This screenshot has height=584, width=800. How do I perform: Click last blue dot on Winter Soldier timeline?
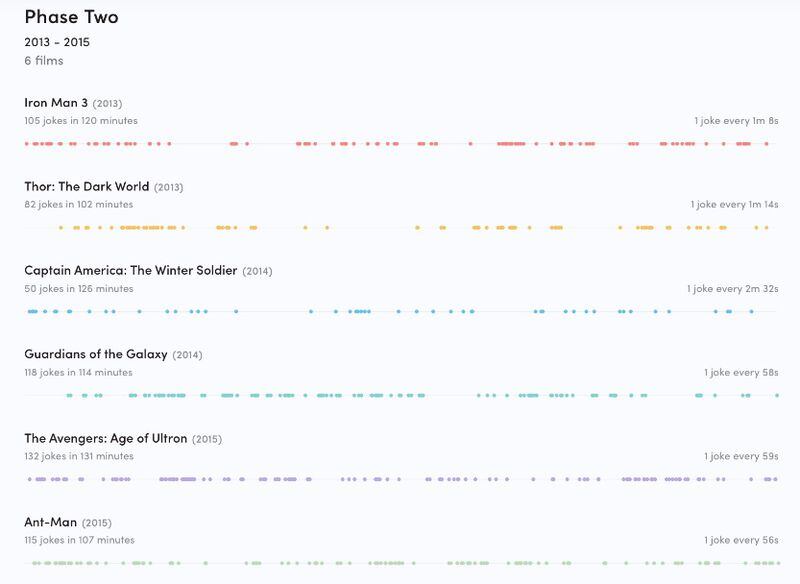click(752, 311)
